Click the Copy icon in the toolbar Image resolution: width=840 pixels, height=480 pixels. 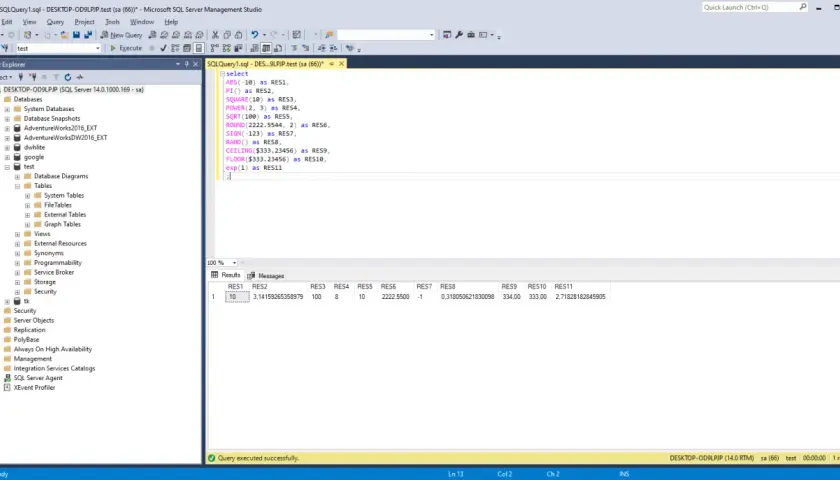227,35
